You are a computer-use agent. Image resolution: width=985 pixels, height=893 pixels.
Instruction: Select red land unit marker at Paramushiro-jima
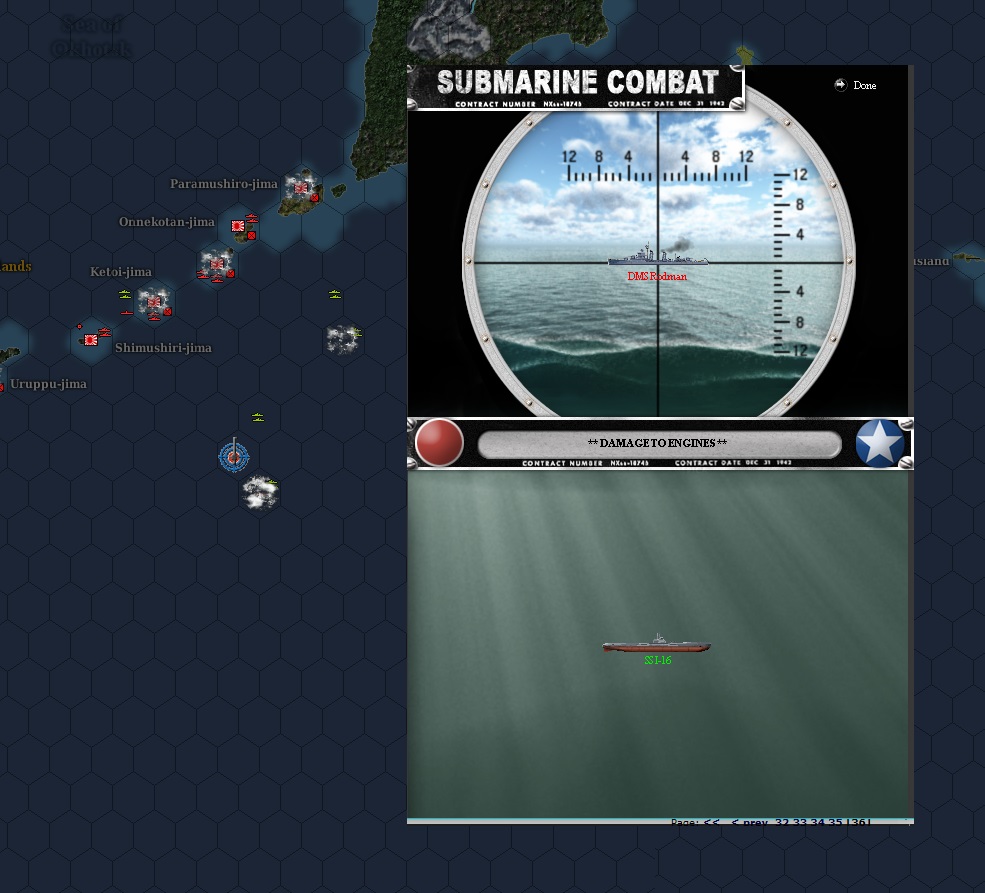click(x=315, y=198)
